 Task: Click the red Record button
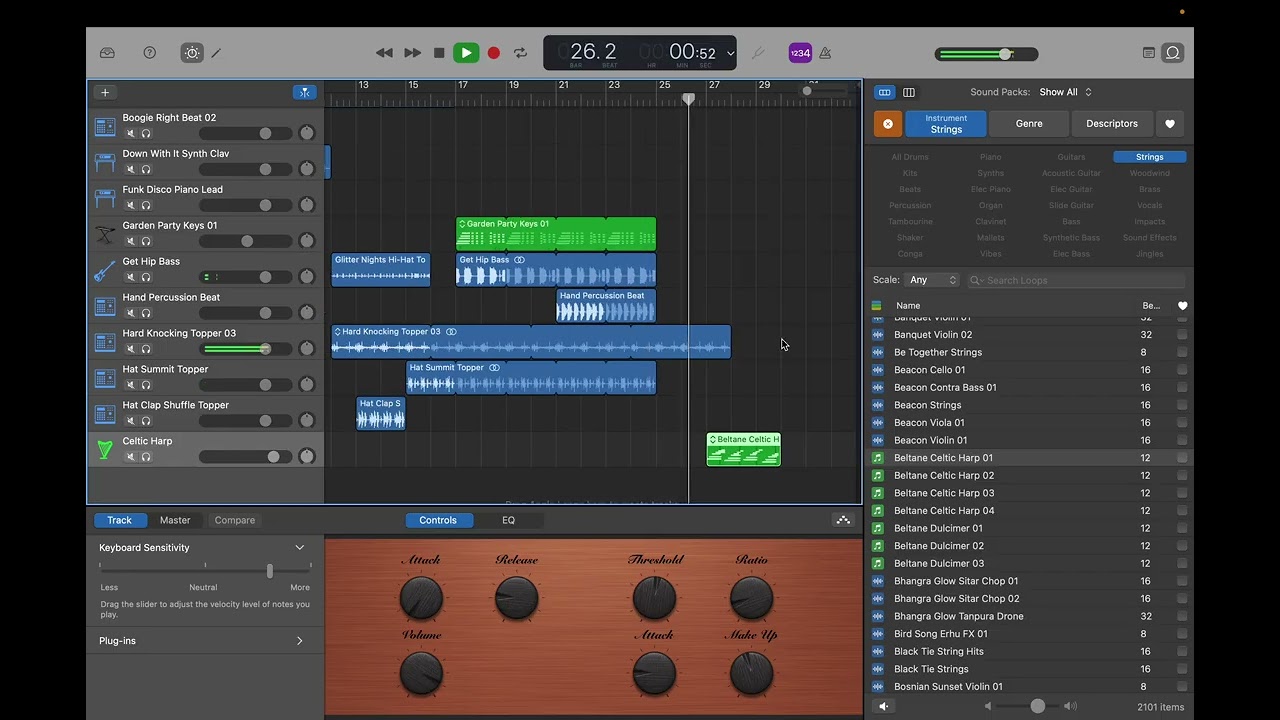493,53
